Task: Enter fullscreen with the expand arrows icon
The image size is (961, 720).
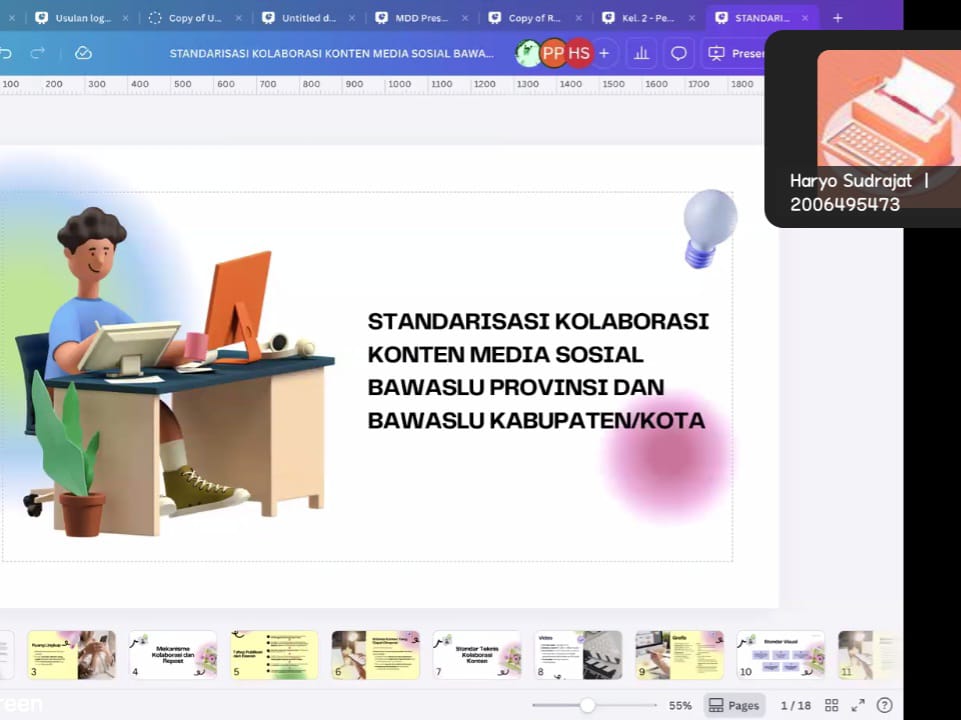Action: (857, 705)
